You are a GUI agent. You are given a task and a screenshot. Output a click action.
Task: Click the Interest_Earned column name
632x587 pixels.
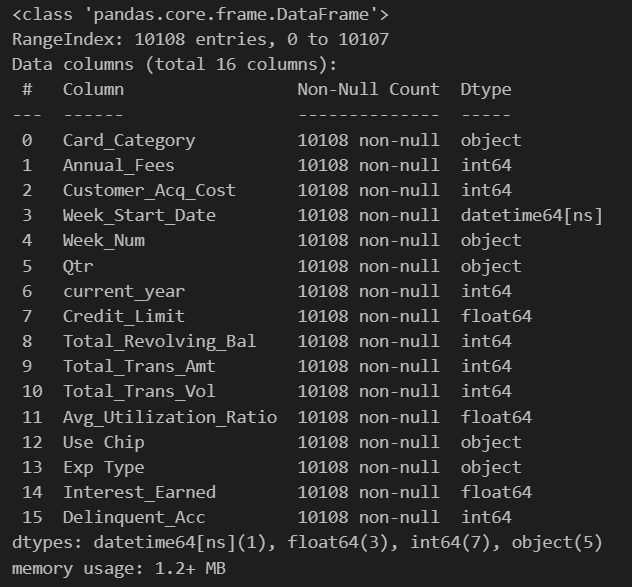(x=139, y=492)
